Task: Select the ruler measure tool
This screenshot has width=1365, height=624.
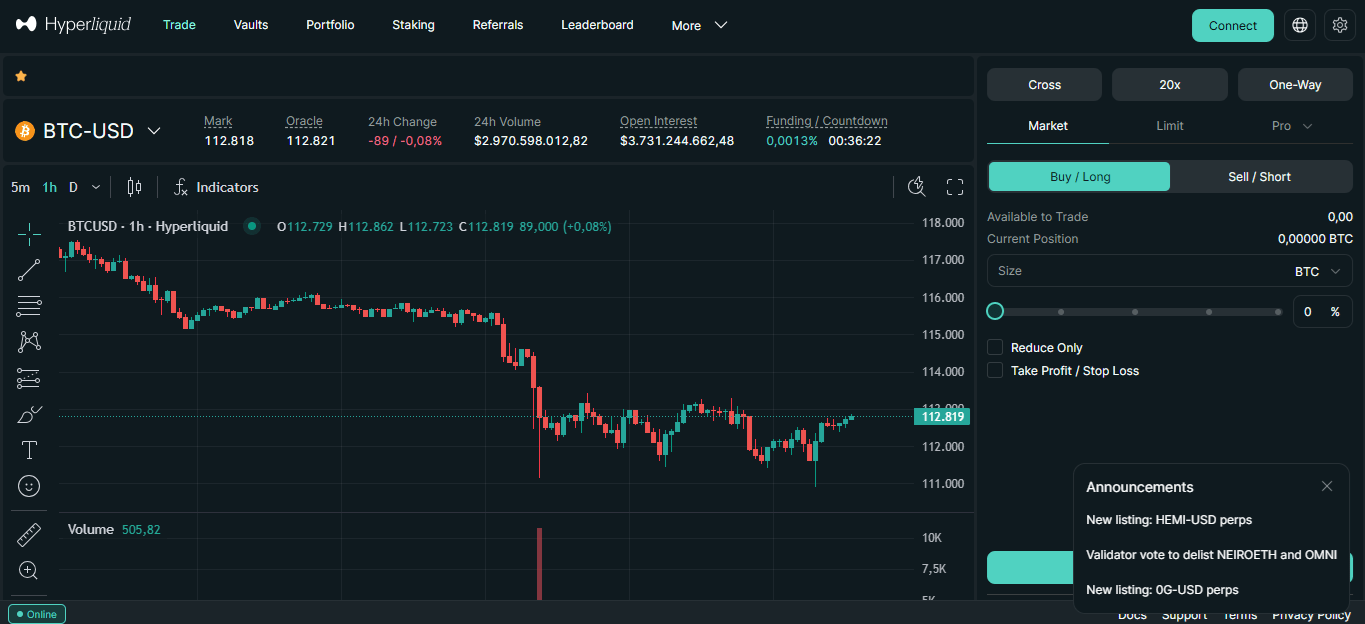Action: [x=29, y=535]
